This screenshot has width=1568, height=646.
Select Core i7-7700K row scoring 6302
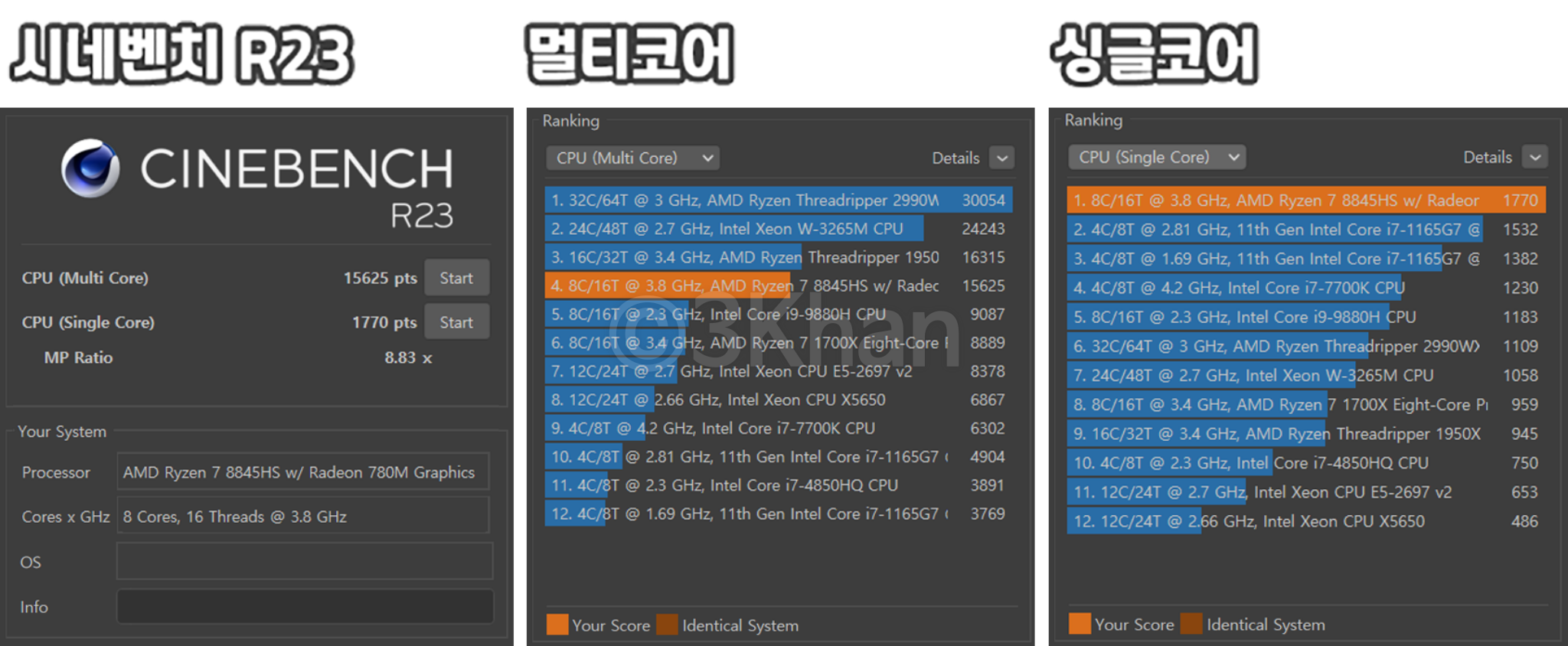tap(779, 429)
